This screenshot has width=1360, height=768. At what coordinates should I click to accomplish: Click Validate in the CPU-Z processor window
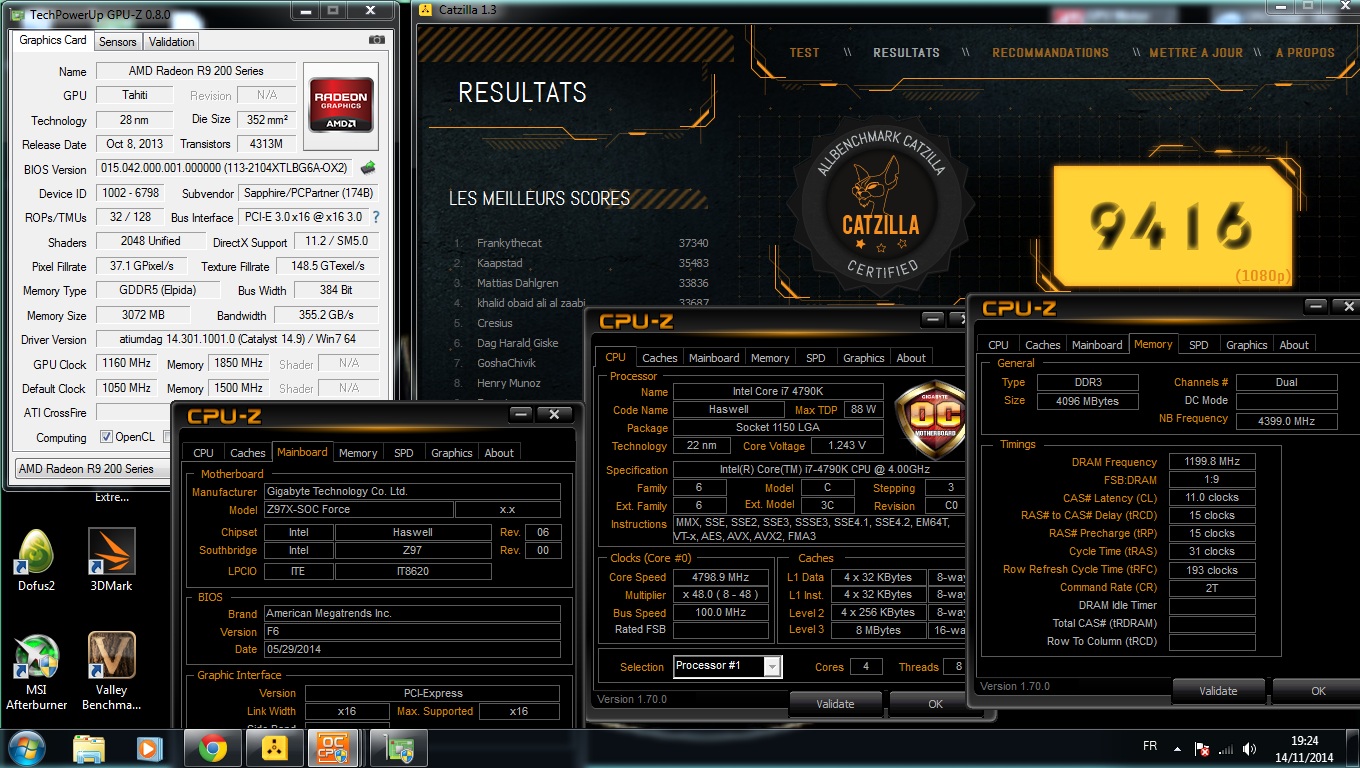click(835, 704)
